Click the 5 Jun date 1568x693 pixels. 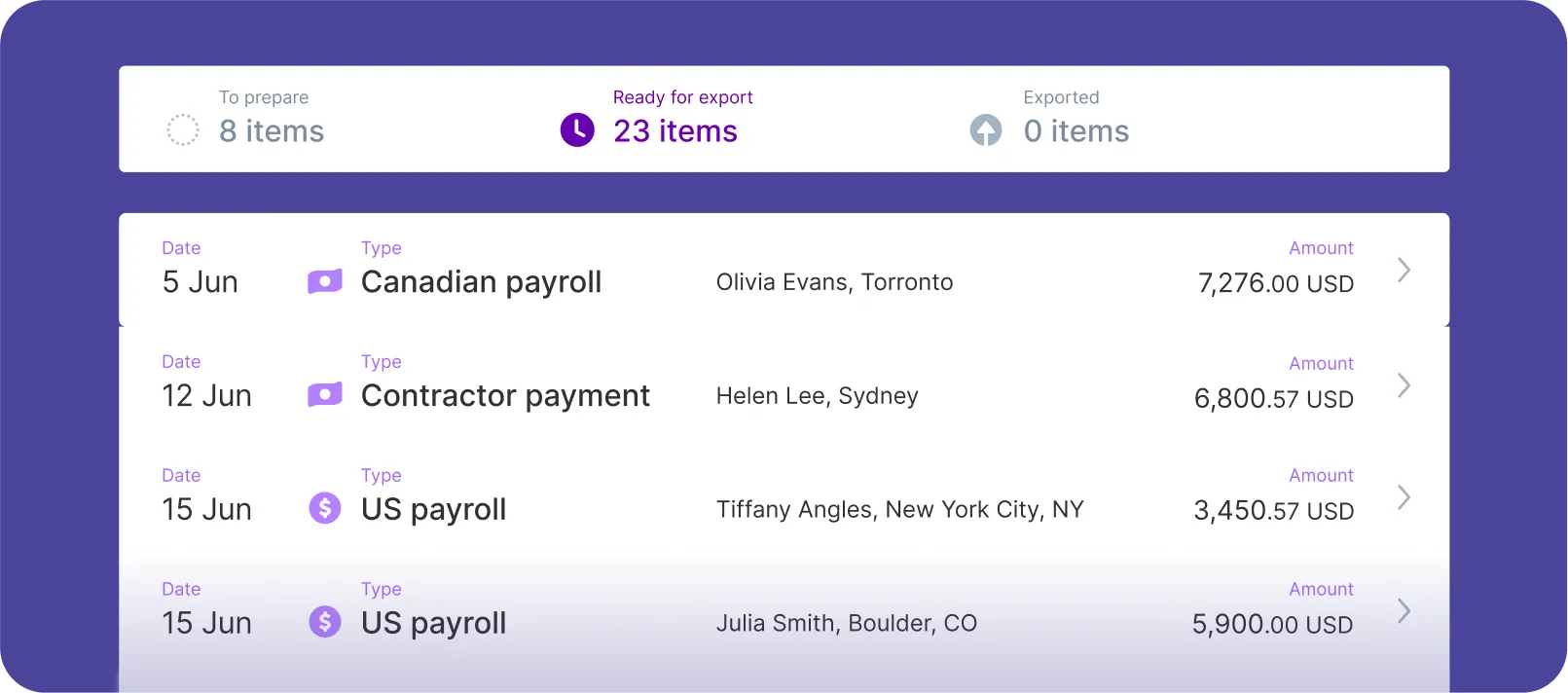pyautogui.click(x=200, y=282)
